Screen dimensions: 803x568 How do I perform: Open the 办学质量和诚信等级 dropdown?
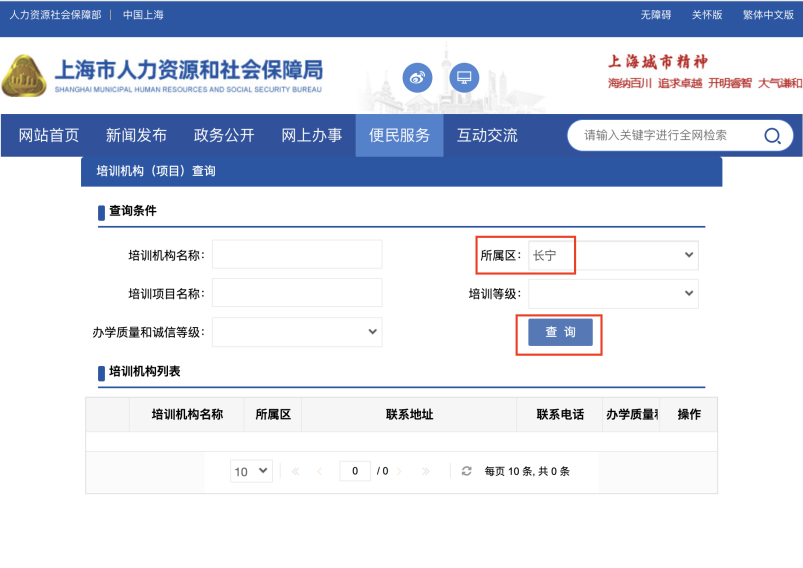297,332
